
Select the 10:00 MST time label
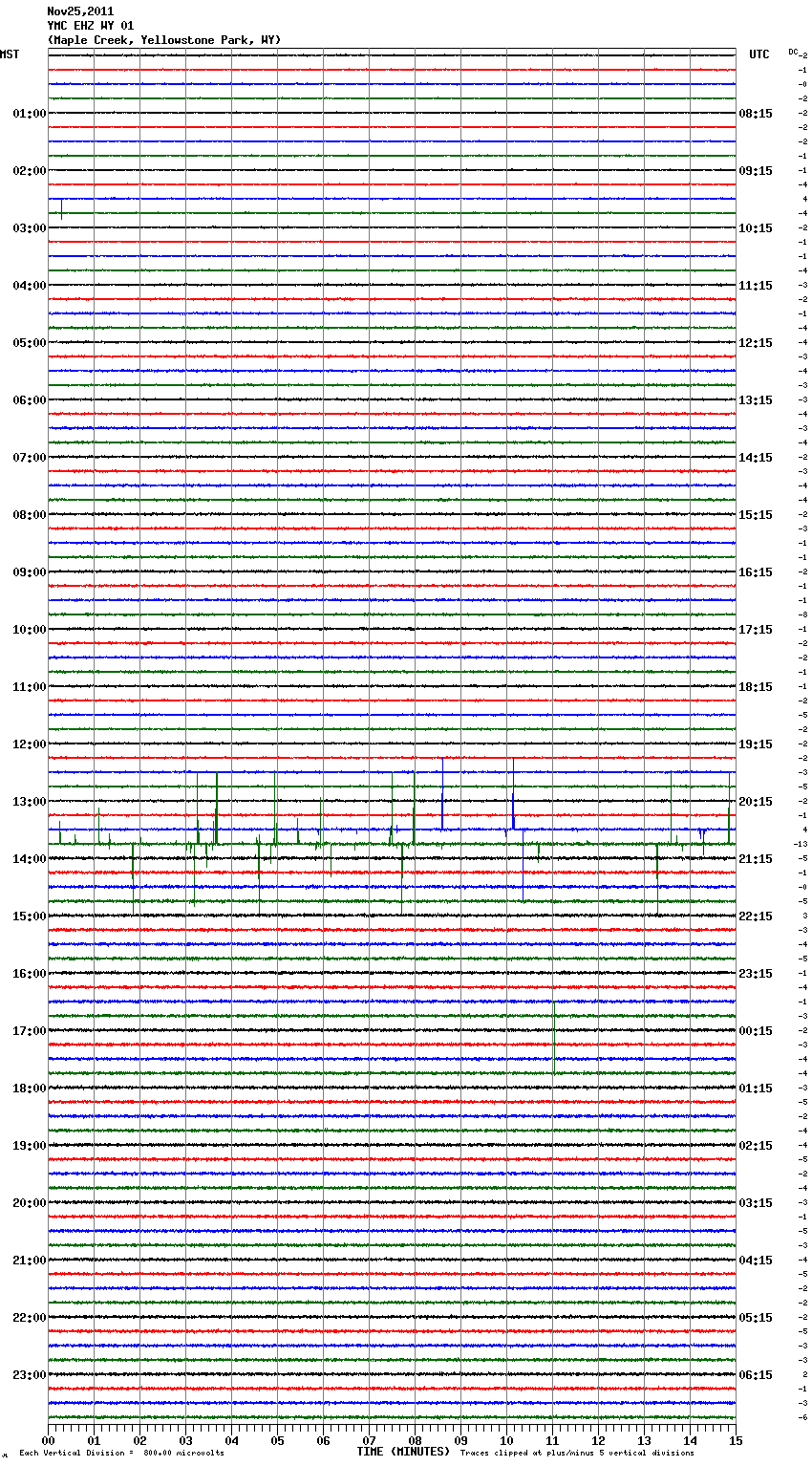pyautogui.click(x=29, y=630)
